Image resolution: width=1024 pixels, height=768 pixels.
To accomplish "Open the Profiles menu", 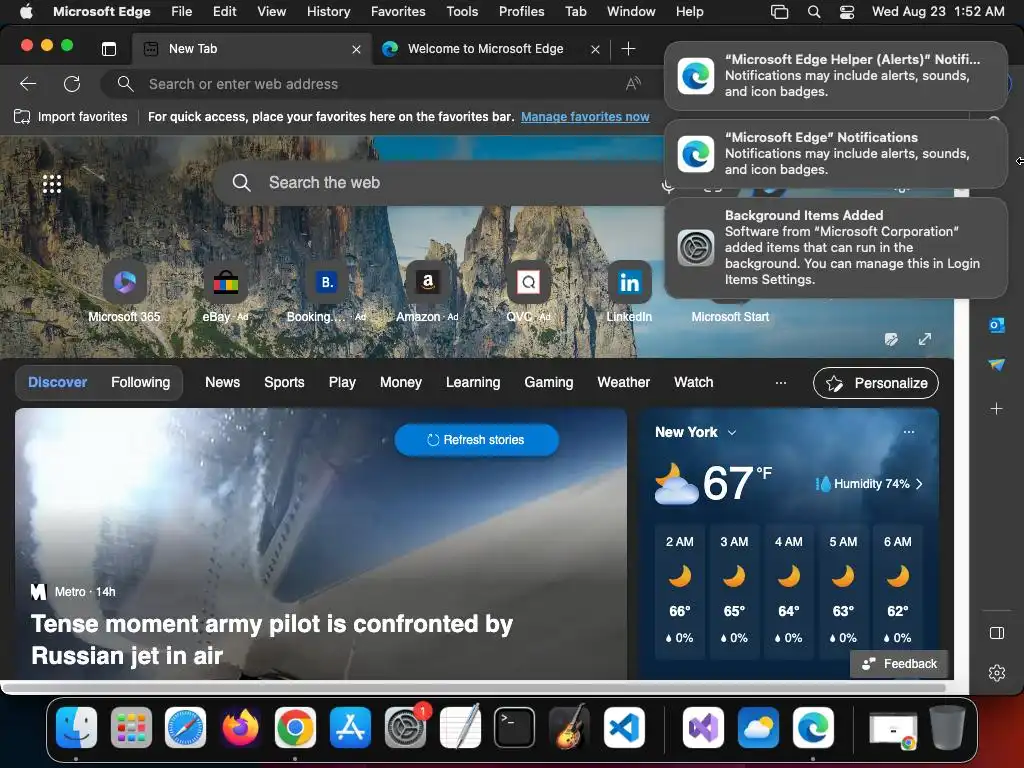I will pos(521,12).
